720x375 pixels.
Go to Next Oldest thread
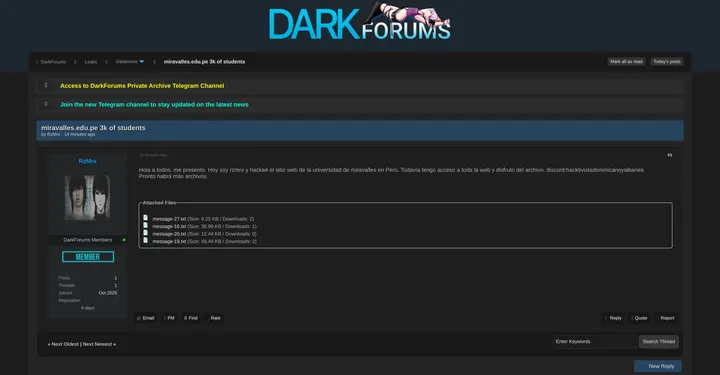[x=65, y=344]
